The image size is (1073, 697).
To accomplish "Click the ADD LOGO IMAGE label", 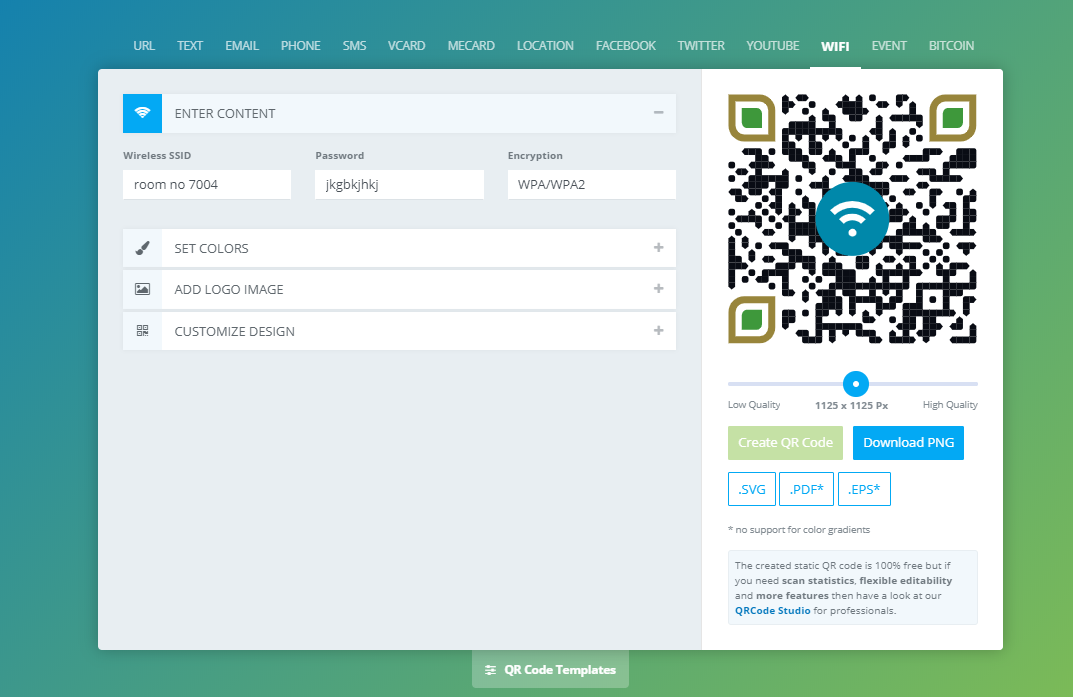I will point(229,289).
